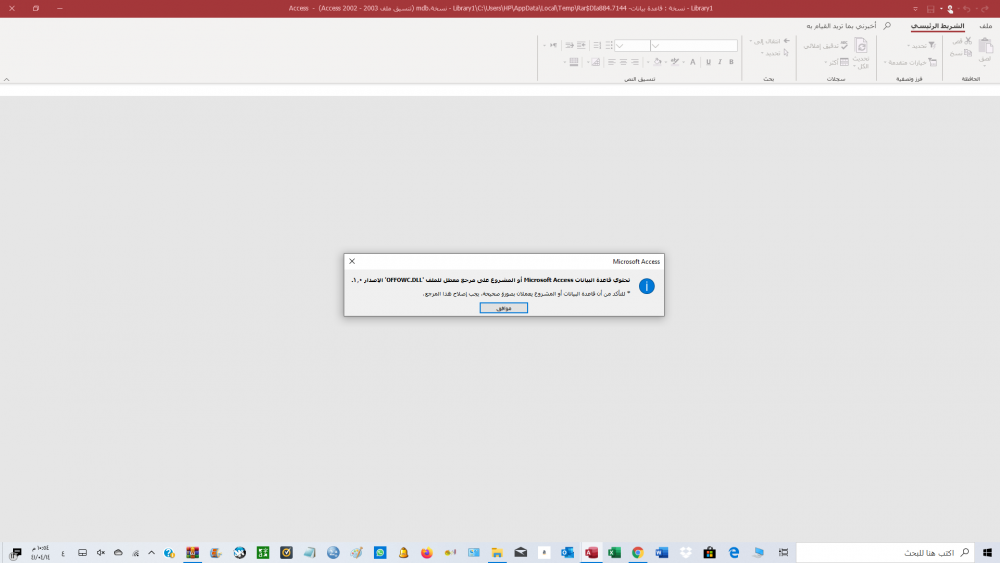Open Mail app from taskbar
This screenshot has height=563, width=1000.
520,553
